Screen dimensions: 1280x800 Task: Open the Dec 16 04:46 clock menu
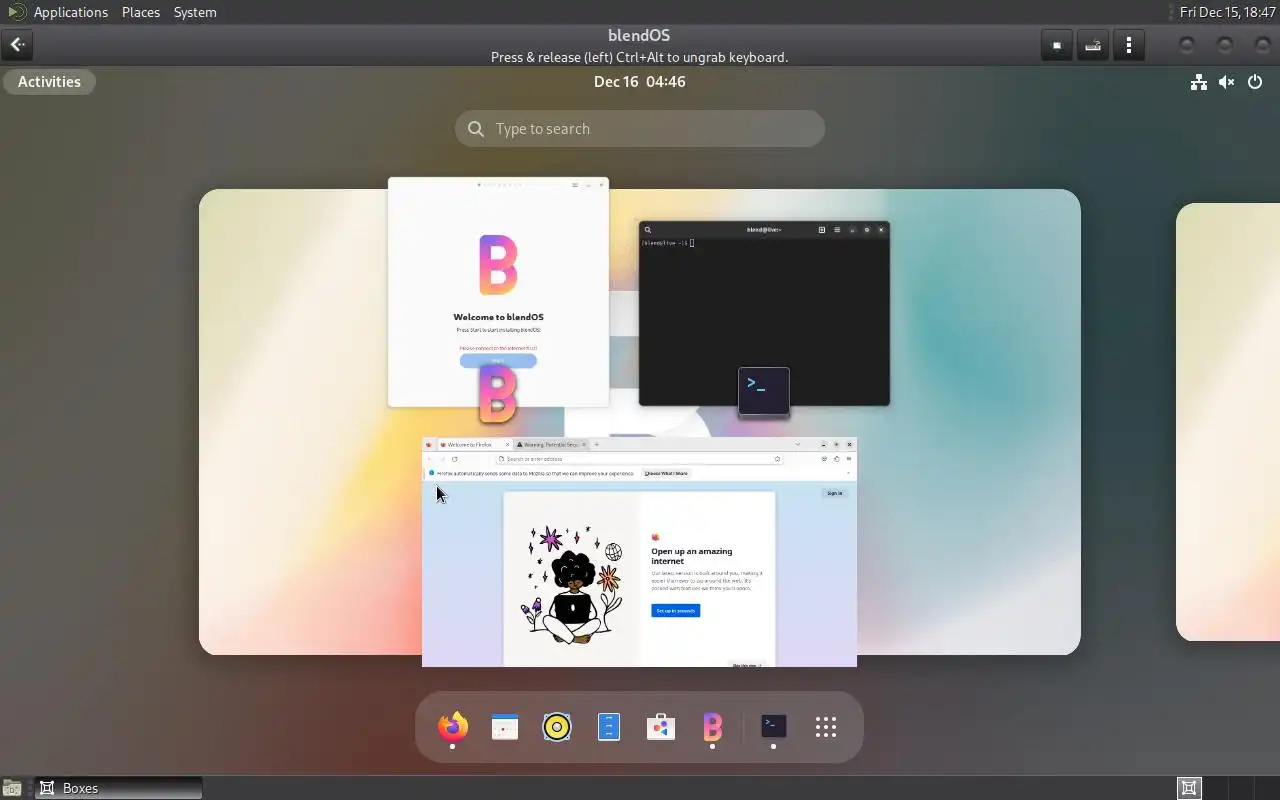coord(640,82)
